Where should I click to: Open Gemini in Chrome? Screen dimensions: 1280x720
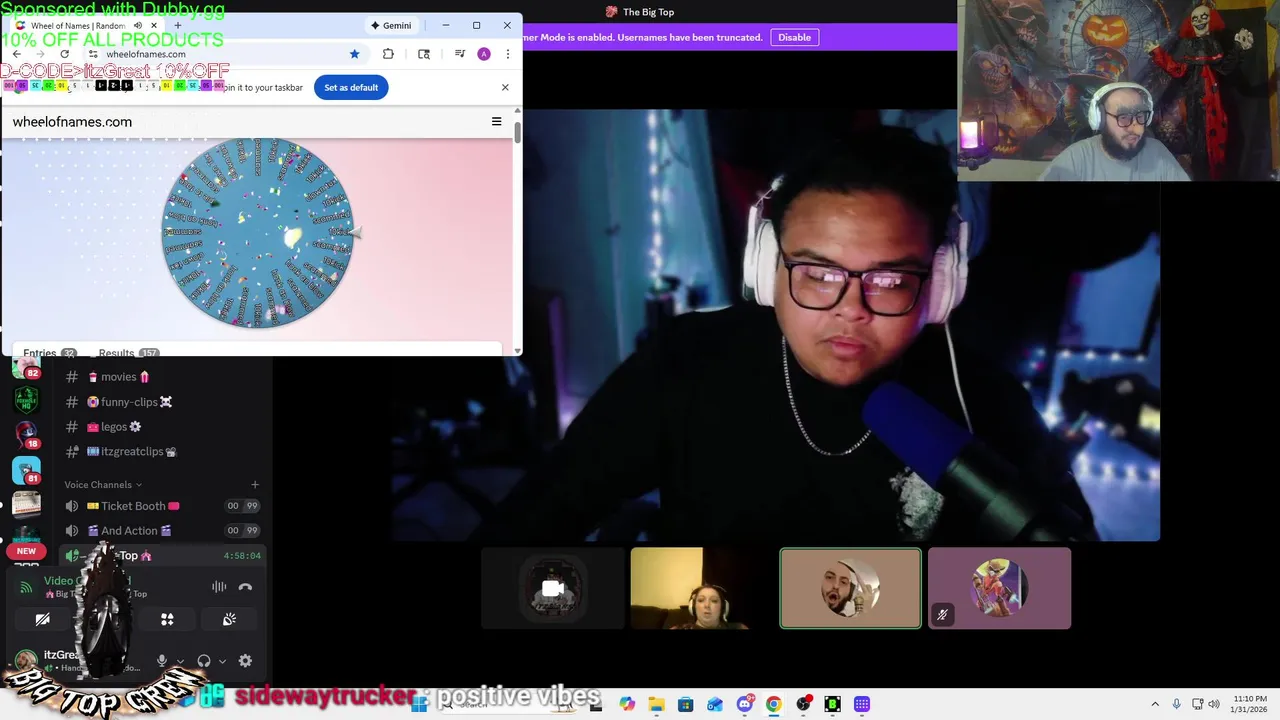(391, 25)
